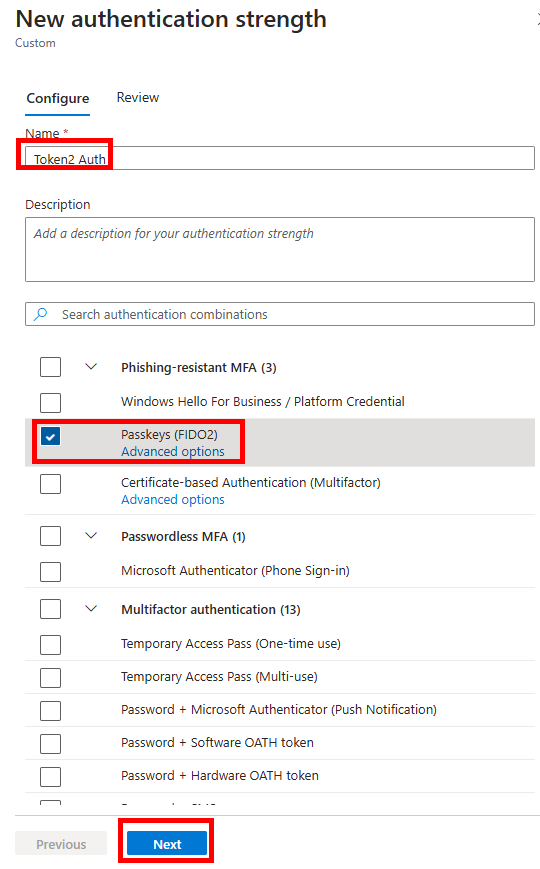Click into the Name text field

tap(280, 159)
